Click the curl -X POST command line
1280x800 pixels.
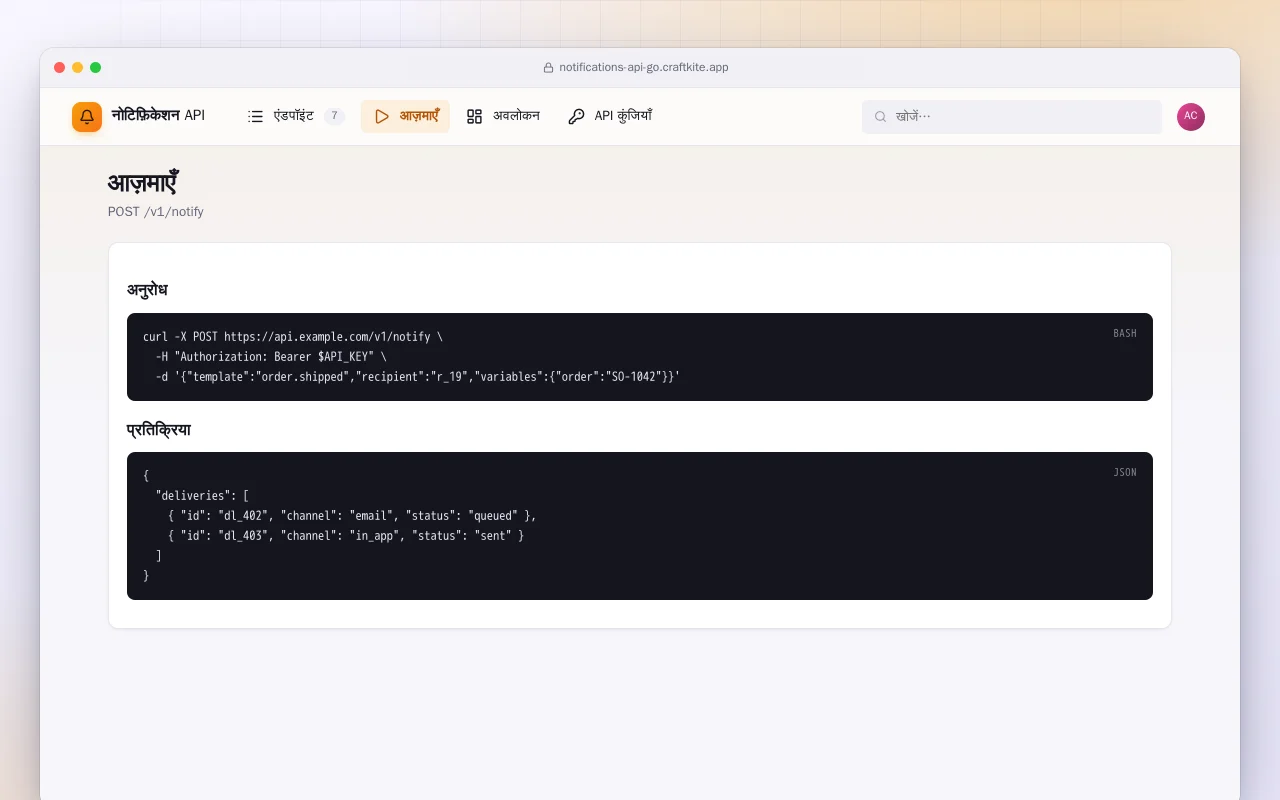pyautogui.click(x=293, y=337)
